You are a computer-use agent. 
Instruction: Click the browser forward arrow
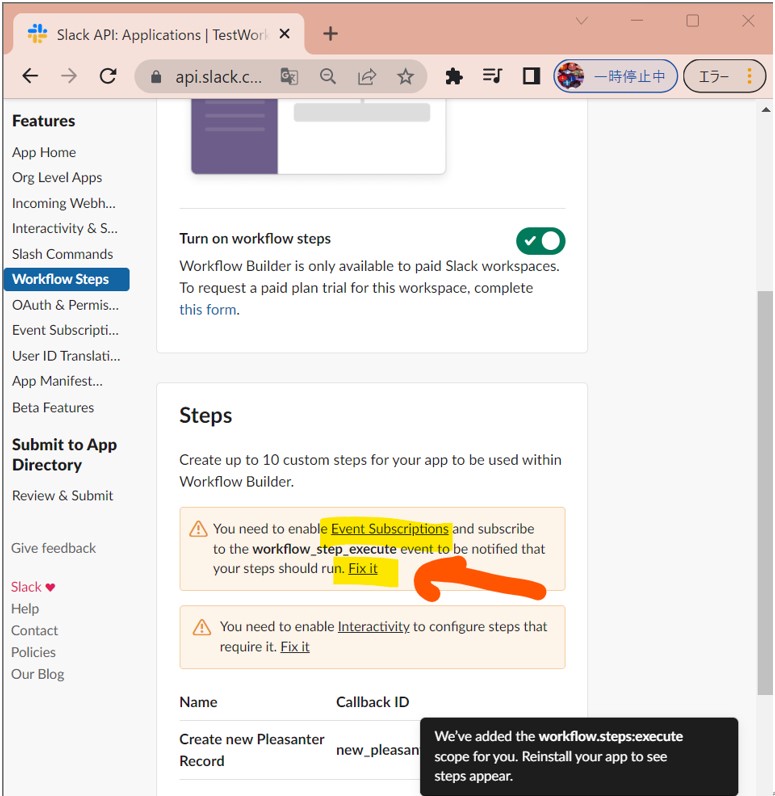click(x=69, y=76)
